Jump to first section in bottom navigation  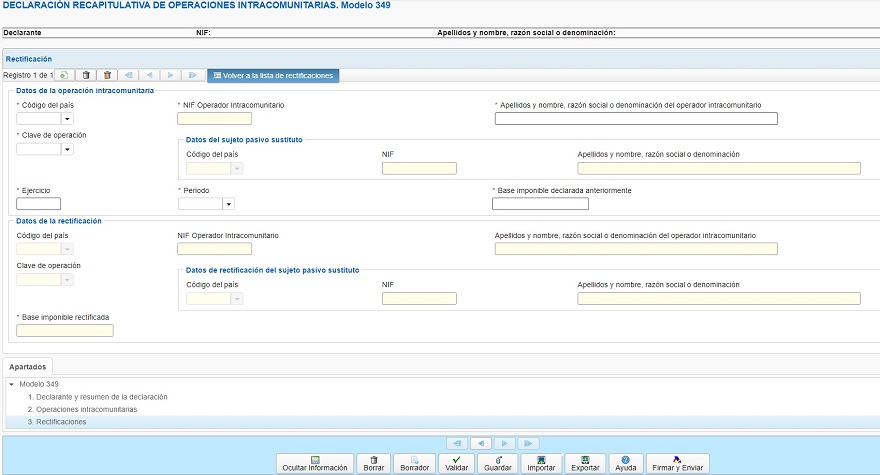point(457,444)
